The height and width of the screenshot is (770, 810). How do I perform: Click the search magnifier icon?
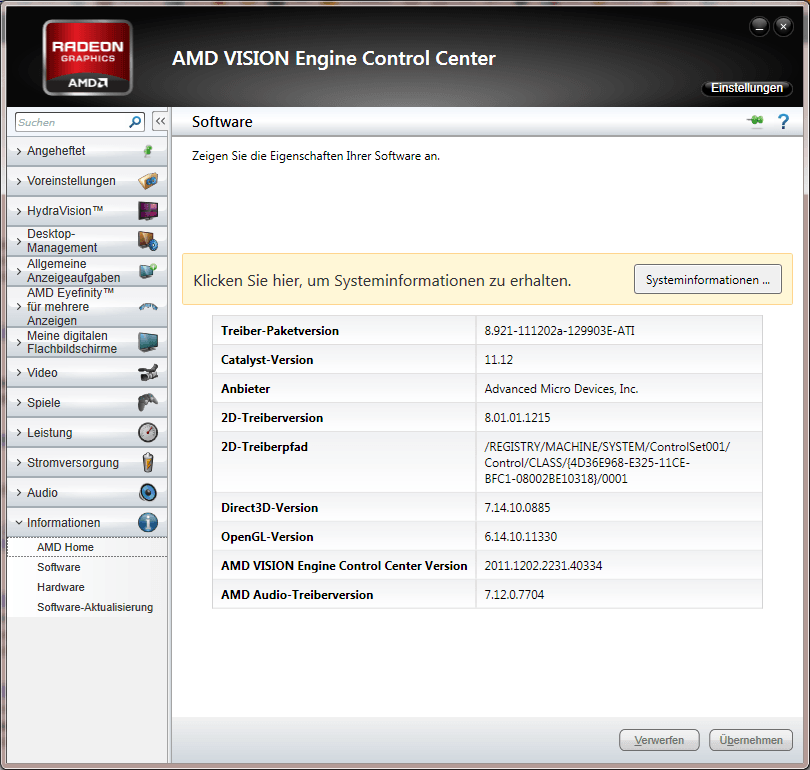(x=135, y=122)
